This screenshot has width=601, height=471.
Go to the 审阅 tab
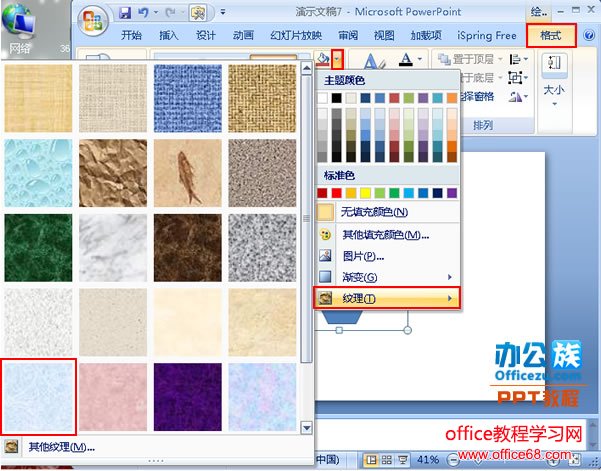348,35
